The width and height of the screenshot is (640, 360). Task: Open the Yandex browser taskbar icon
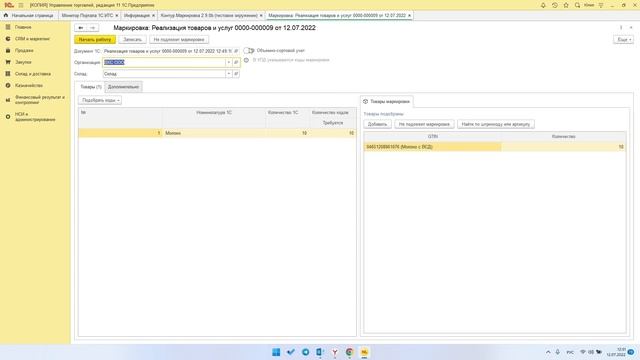point(335,352)
